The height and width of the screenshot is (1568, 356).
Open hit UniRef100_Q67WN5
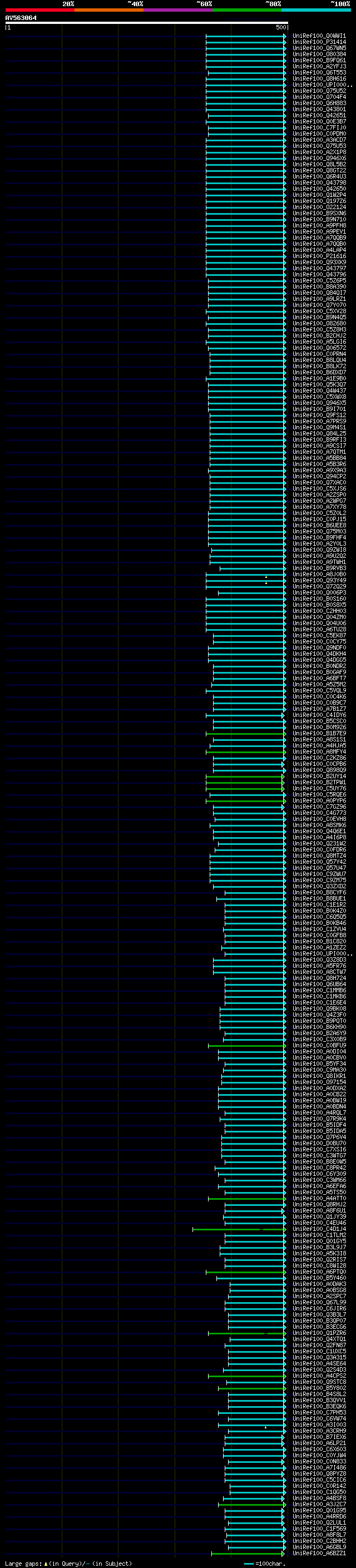click(319, 48)
